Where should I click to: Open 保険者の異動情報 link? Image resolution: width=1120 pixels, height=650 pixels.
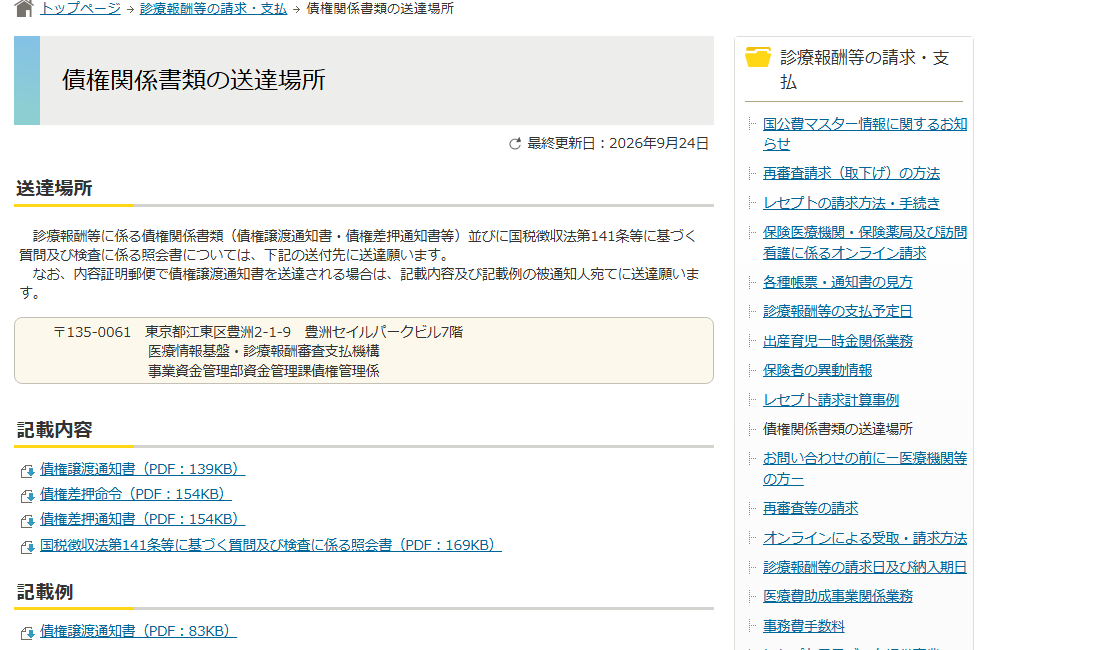coord(817,370)
